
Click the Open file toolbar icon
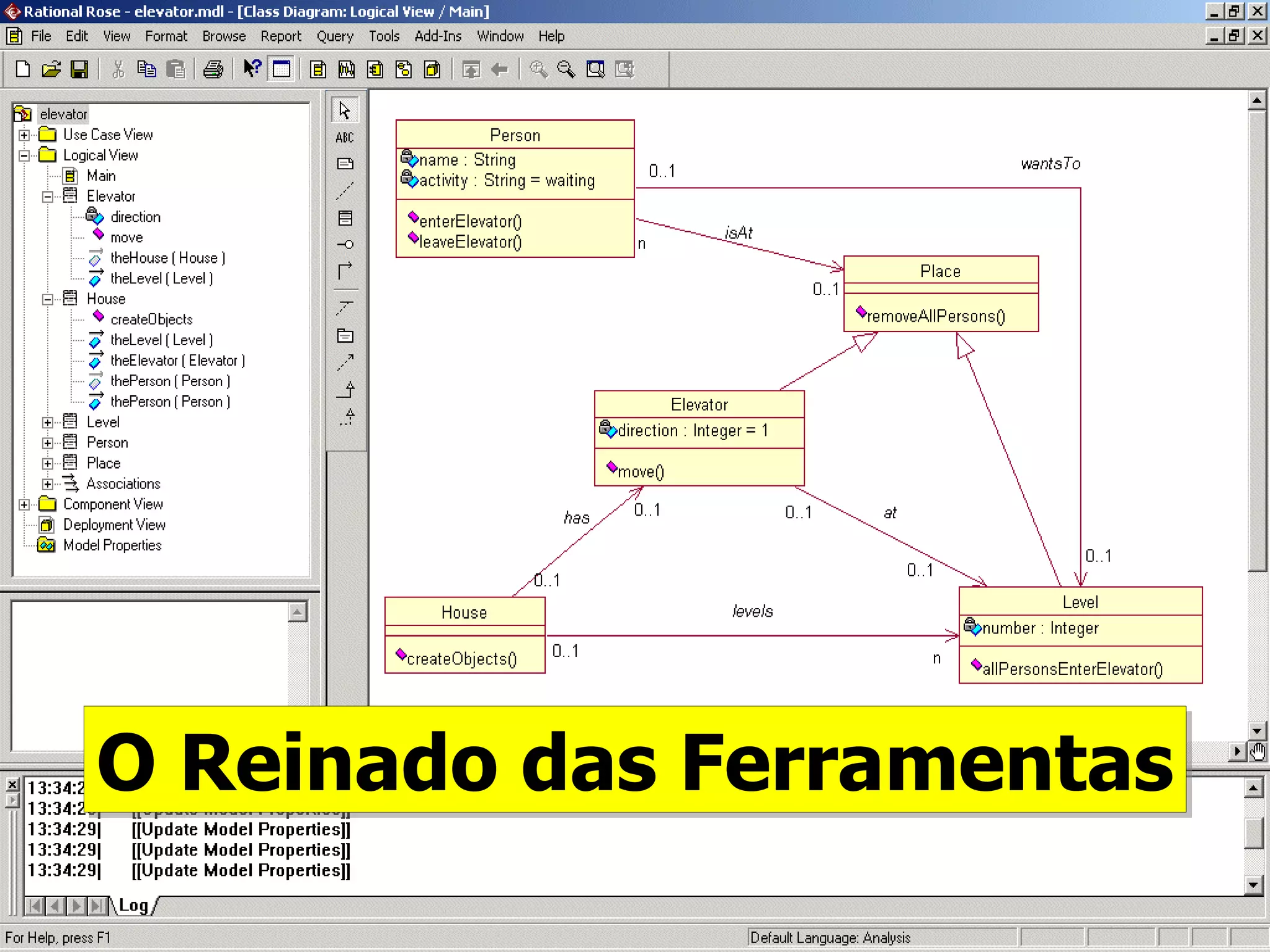tap(51, 69)
